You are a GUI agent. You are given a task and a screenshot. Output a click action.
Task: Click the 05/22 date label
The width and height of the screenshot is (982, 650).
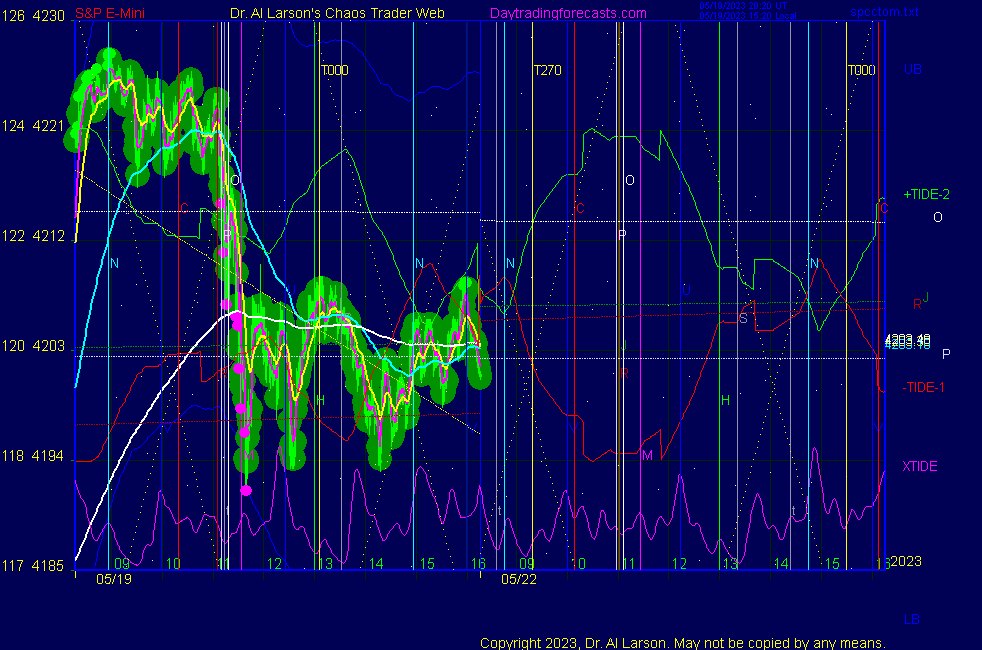pos(519,579)
